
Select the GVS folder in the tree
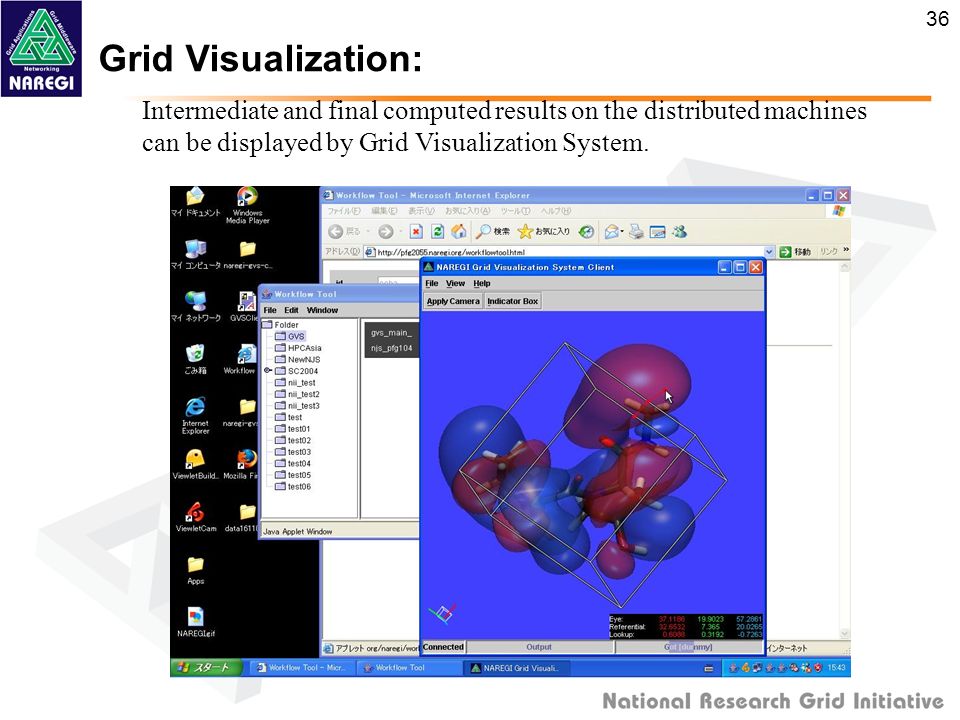click(x=290, y=336)
